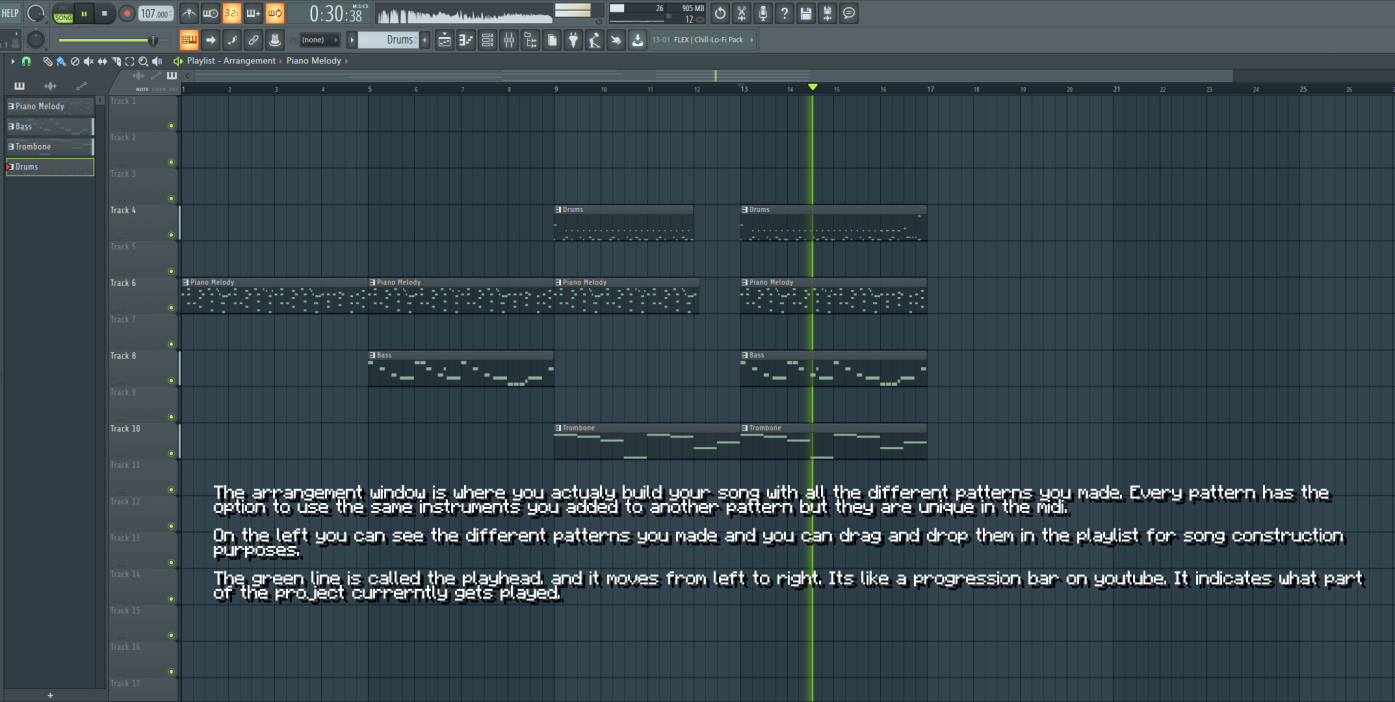1395x702 pixels.
Task: Click the Playlist - Arrangement breadcrumb
Action: click(x=231, y=61)
